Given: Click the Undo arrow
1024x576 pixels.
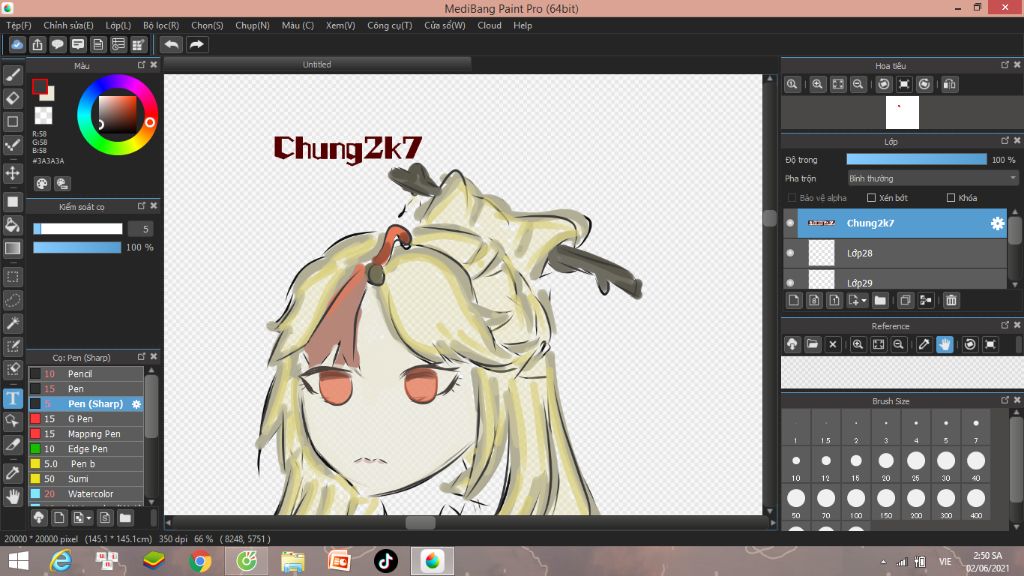Looking at the screenshot, I should (171, 44).
